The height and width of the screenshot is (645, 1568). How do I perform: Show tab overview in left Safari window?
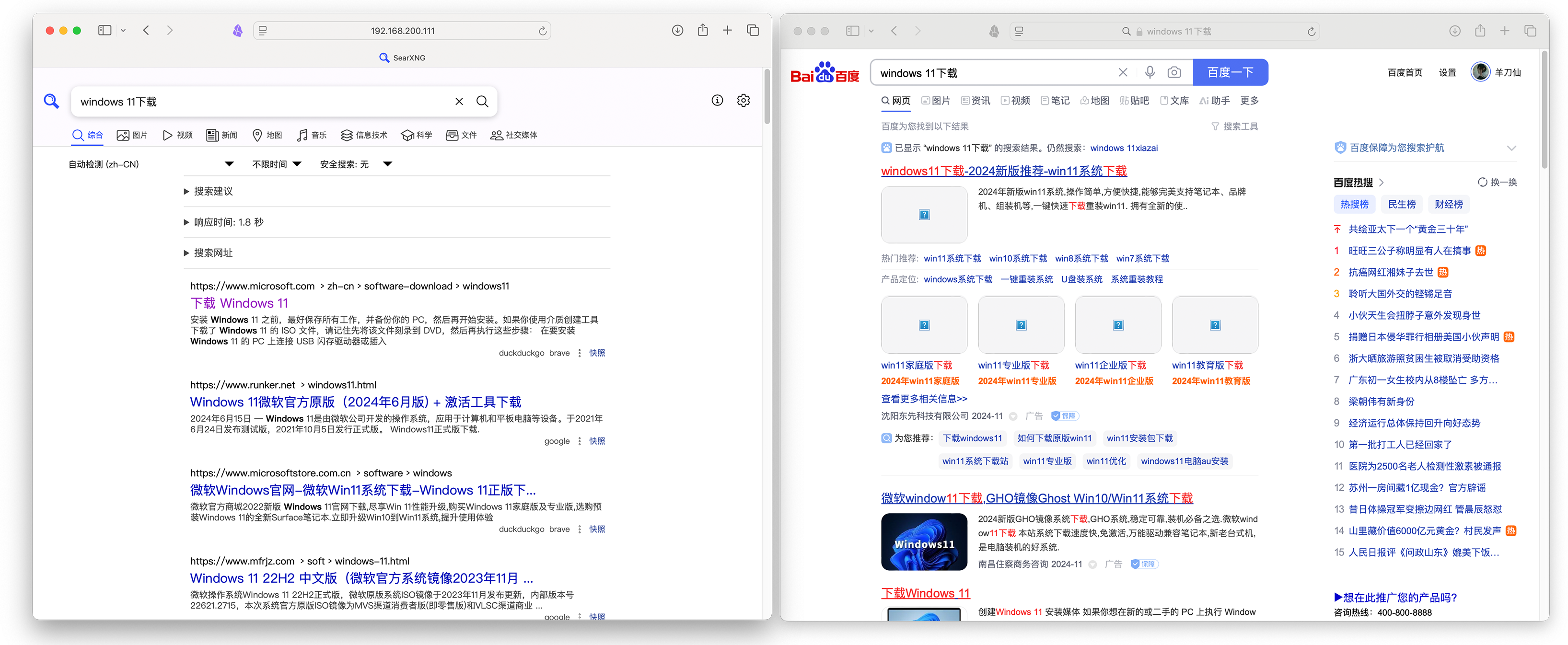coord(753,30)
